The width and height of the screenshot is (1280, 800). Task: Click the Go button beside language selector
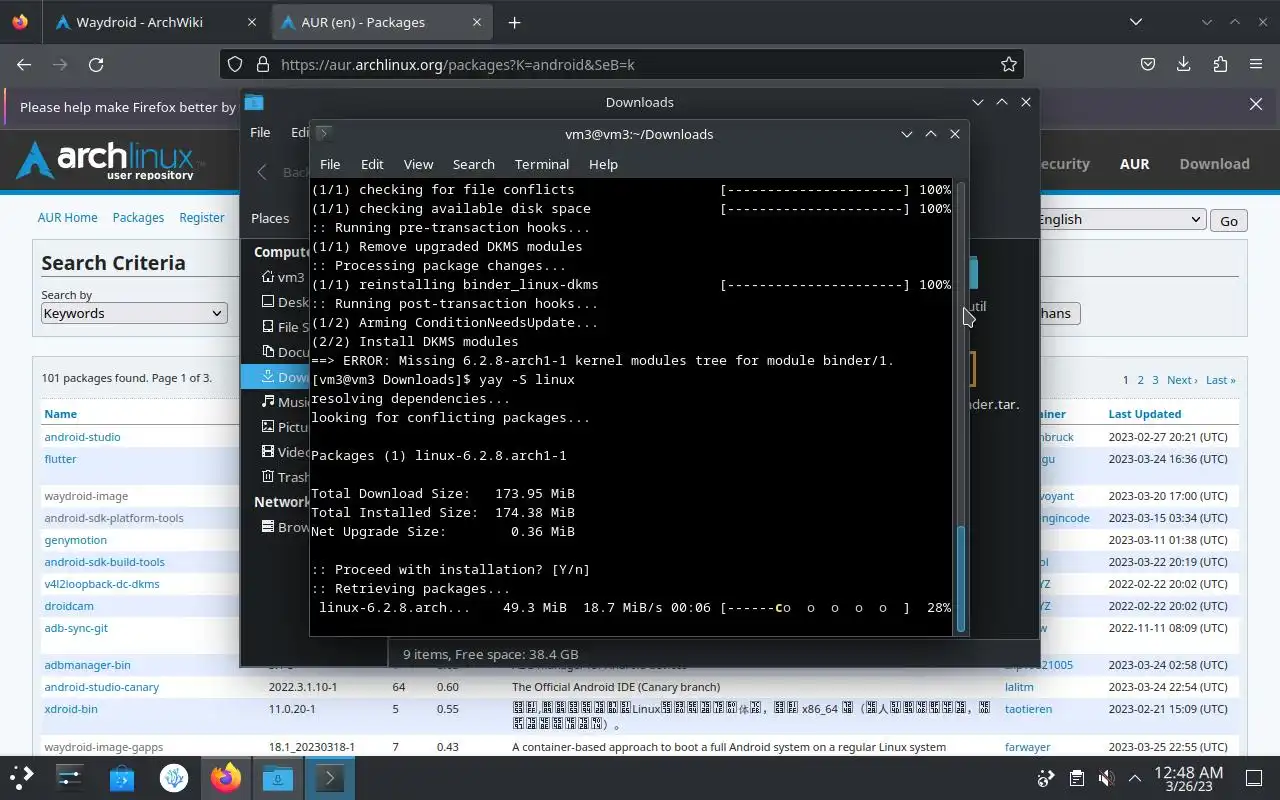1229,221
